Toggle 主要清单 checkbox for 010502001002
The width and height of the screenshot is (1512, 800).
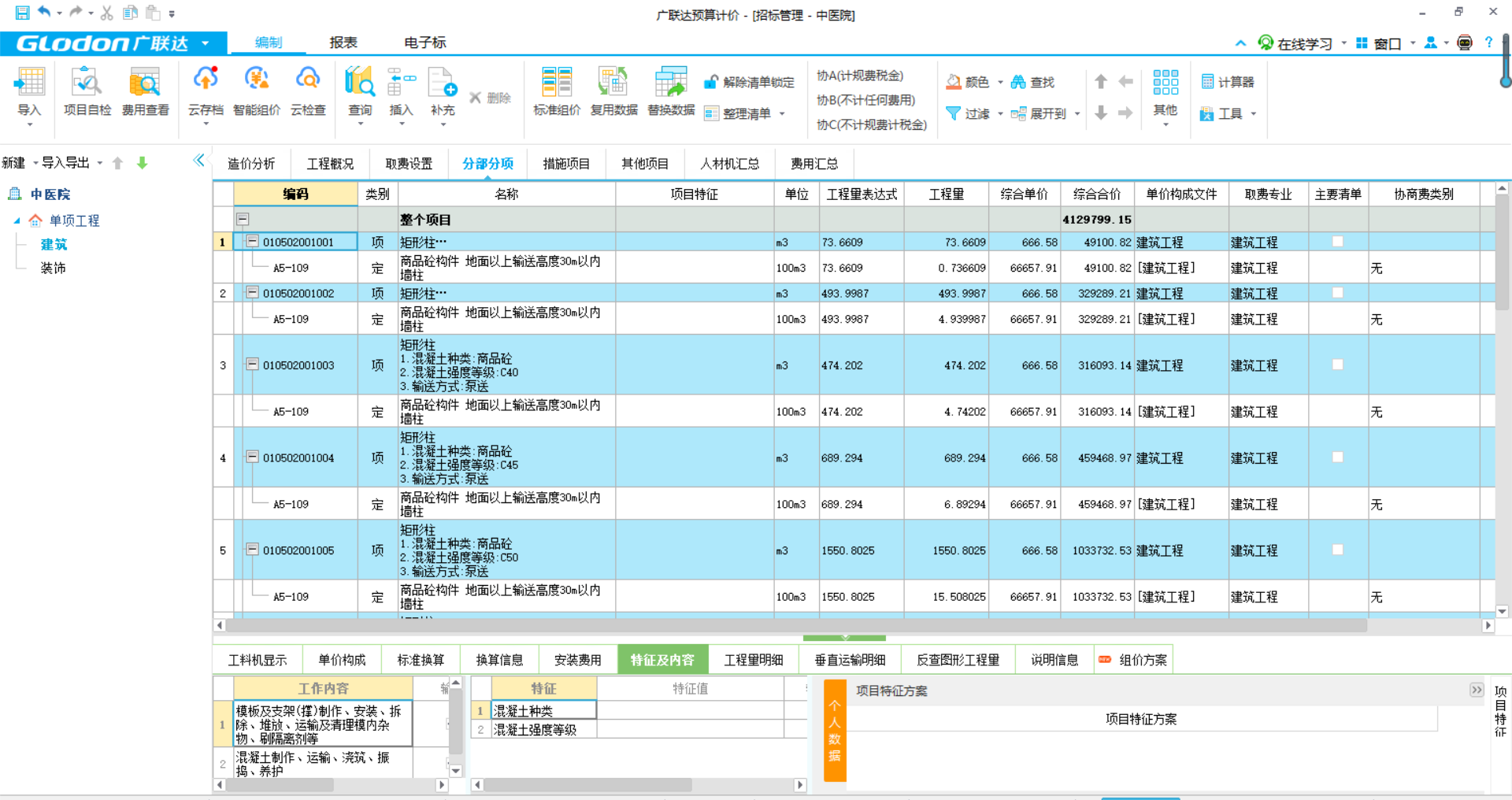pos(1337,293)
